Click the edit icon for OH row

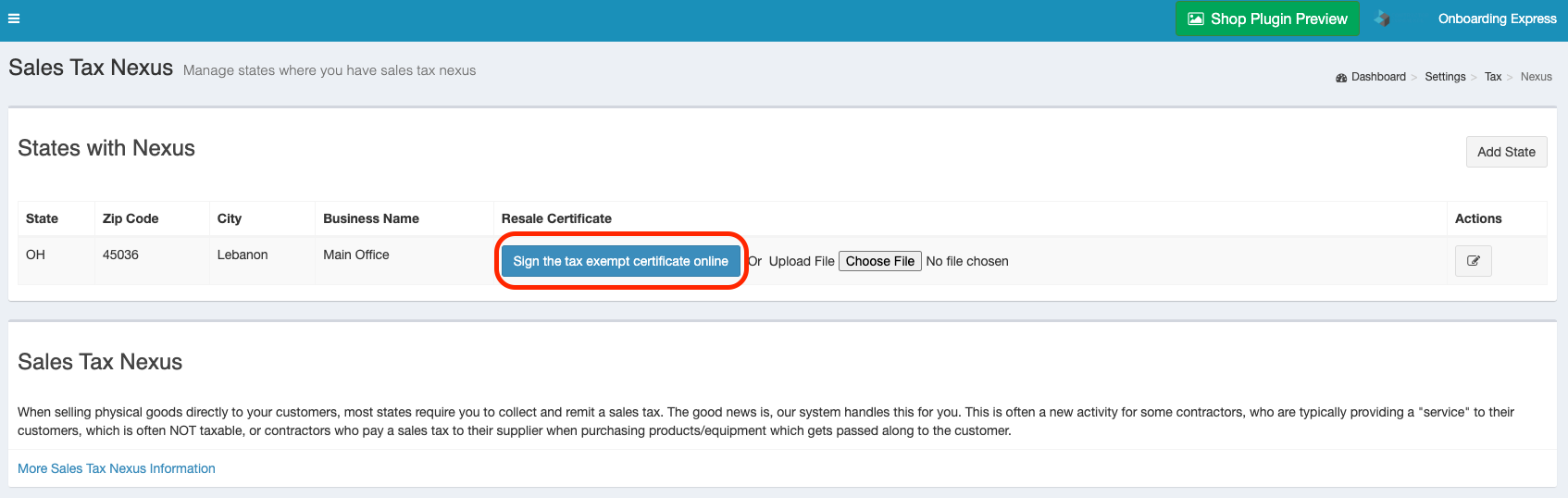1473,261
